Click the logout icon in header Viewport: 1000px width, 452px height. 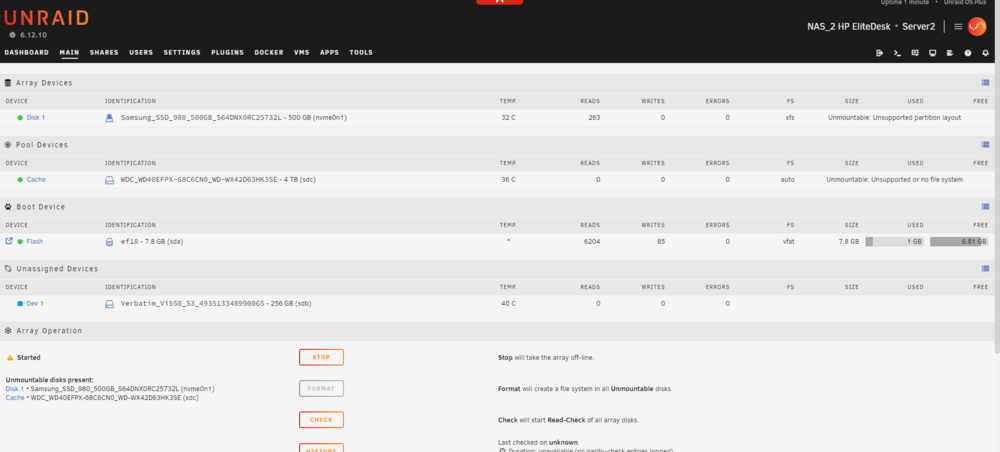pos(879,53)
